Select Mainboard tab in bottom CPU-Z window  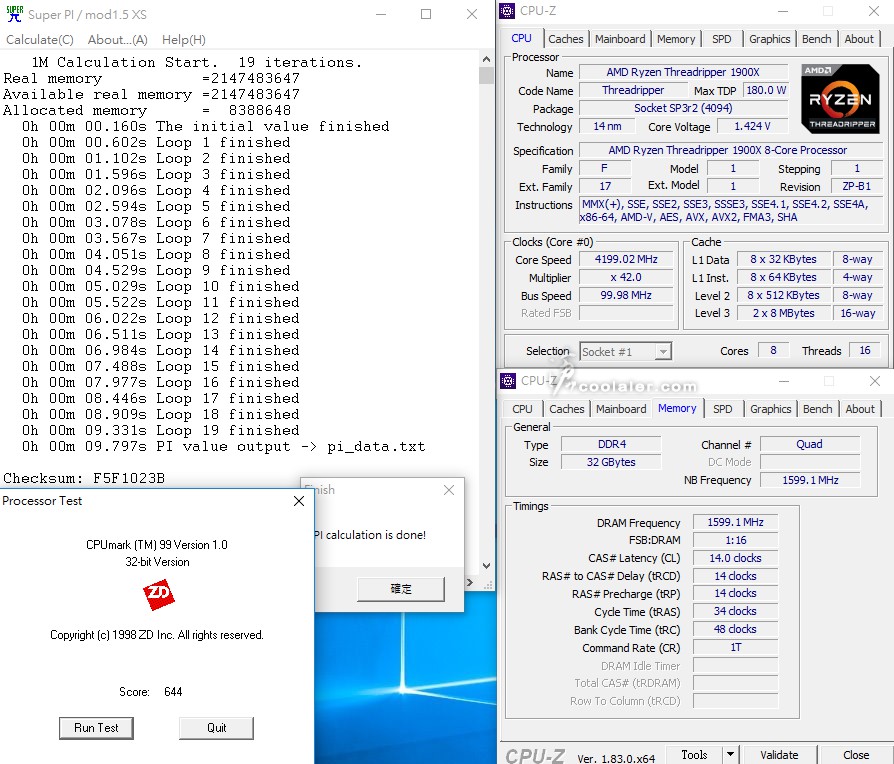pos(621,409)
